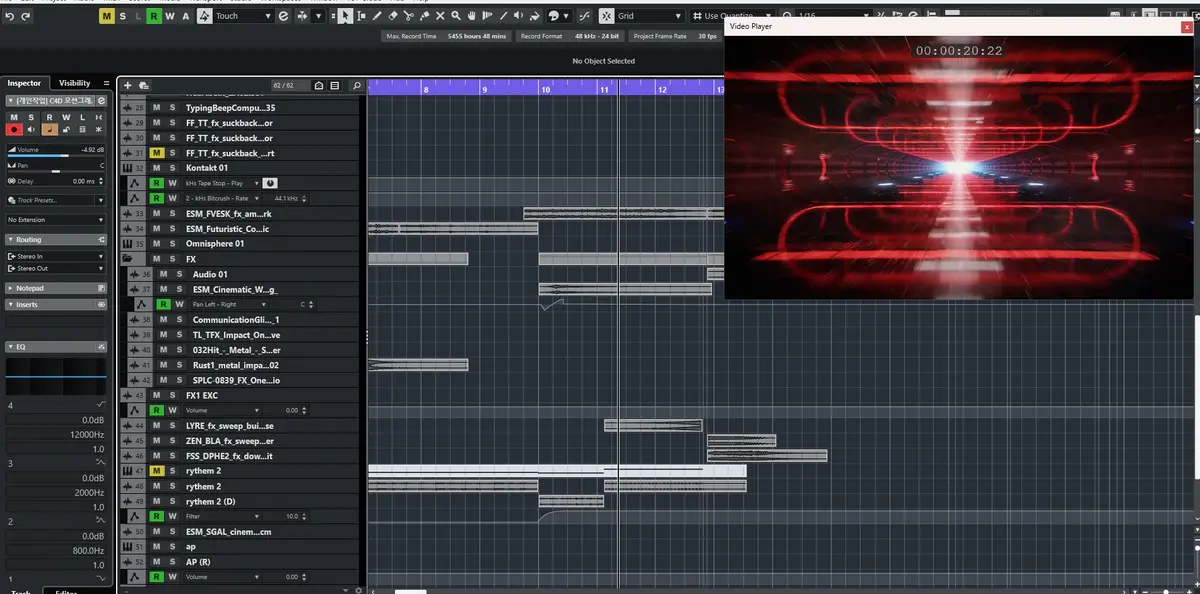Click the FX folder track icon
Image resolution: width=1200 pixels, height=594 pixels.
128,259
